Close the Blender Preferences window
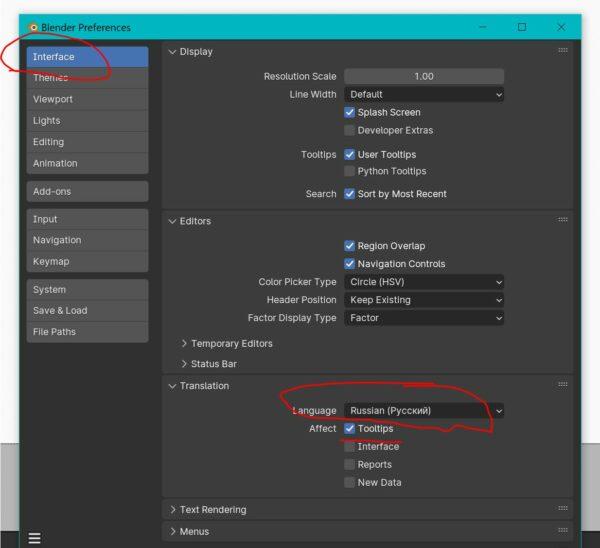 click(561, 27)
